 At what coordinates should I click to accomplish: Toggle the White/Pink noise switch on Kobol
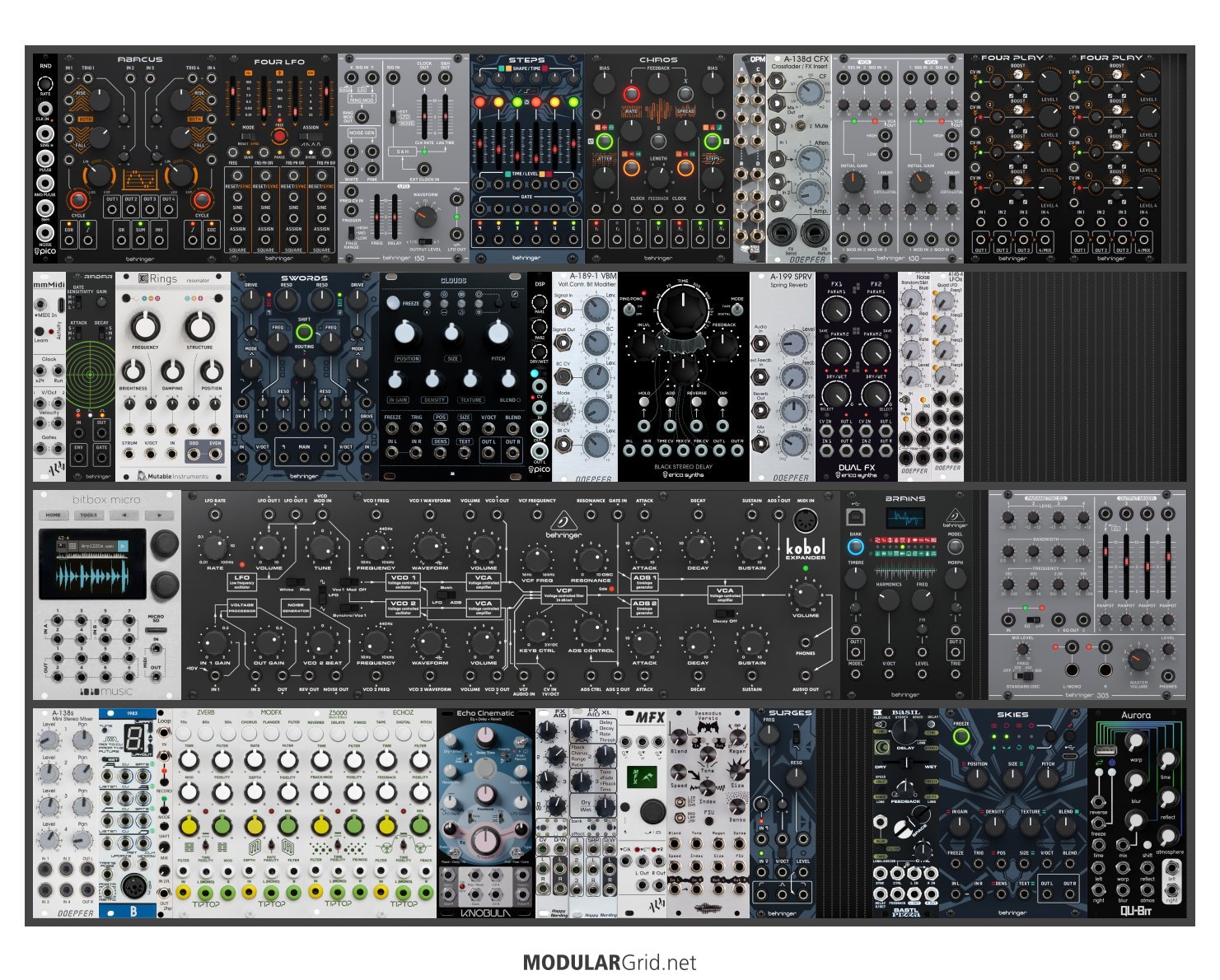[x=295, y=581]
